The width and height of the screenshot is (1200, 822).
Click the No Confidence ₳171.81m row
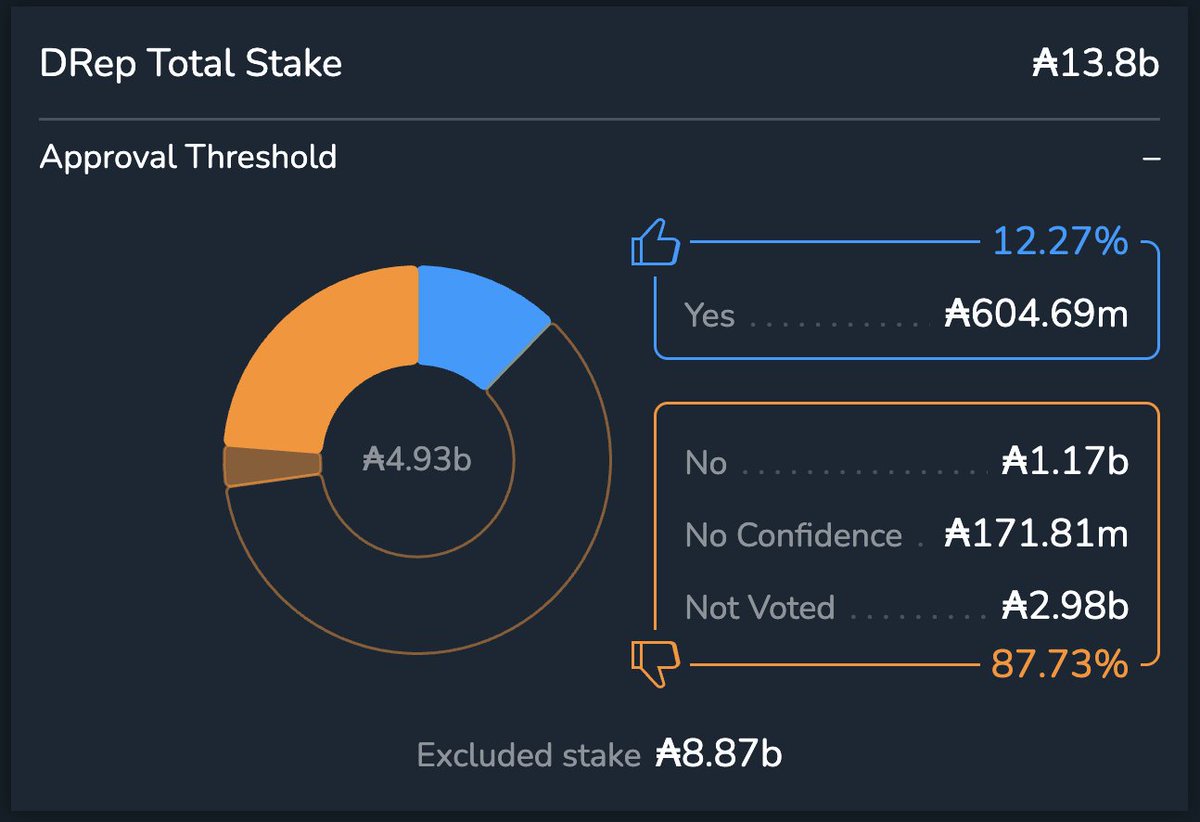click(905, 535)
